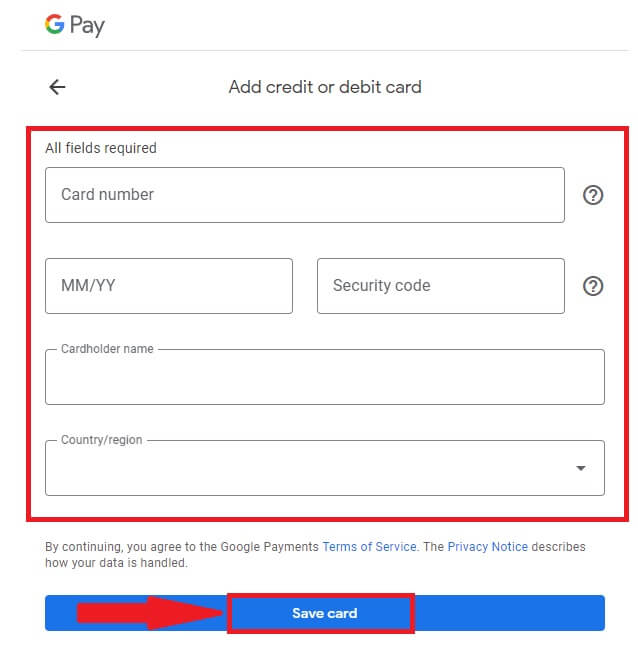Viewport: 638px width, 658px height.
Task: Click the Cardholder name label
Action: pos(107,349)
